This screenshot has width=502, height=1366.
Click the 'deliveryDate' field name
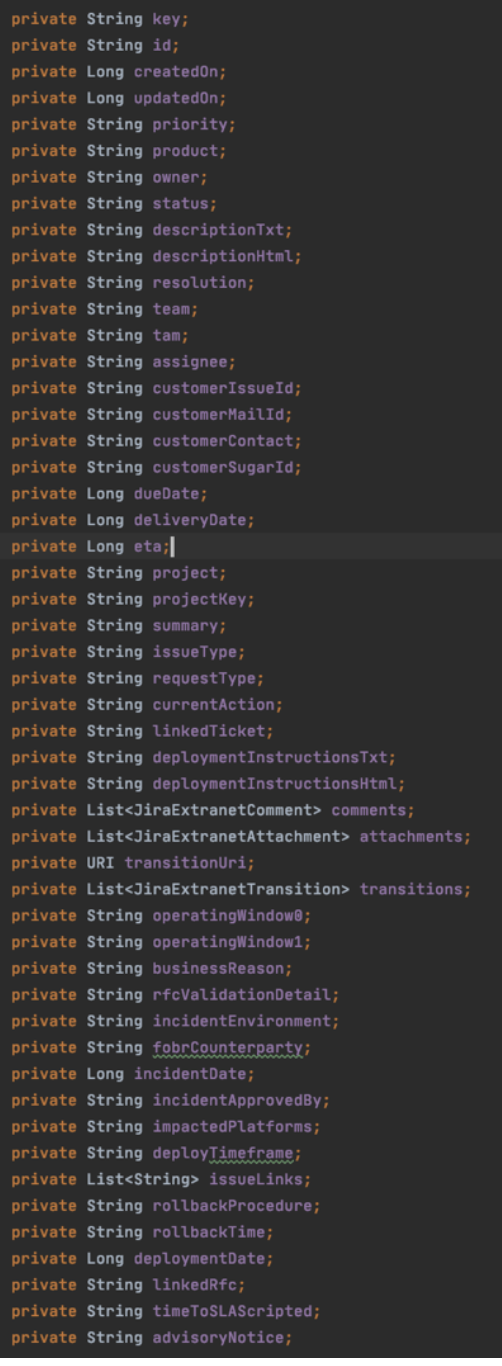(189, 519)
